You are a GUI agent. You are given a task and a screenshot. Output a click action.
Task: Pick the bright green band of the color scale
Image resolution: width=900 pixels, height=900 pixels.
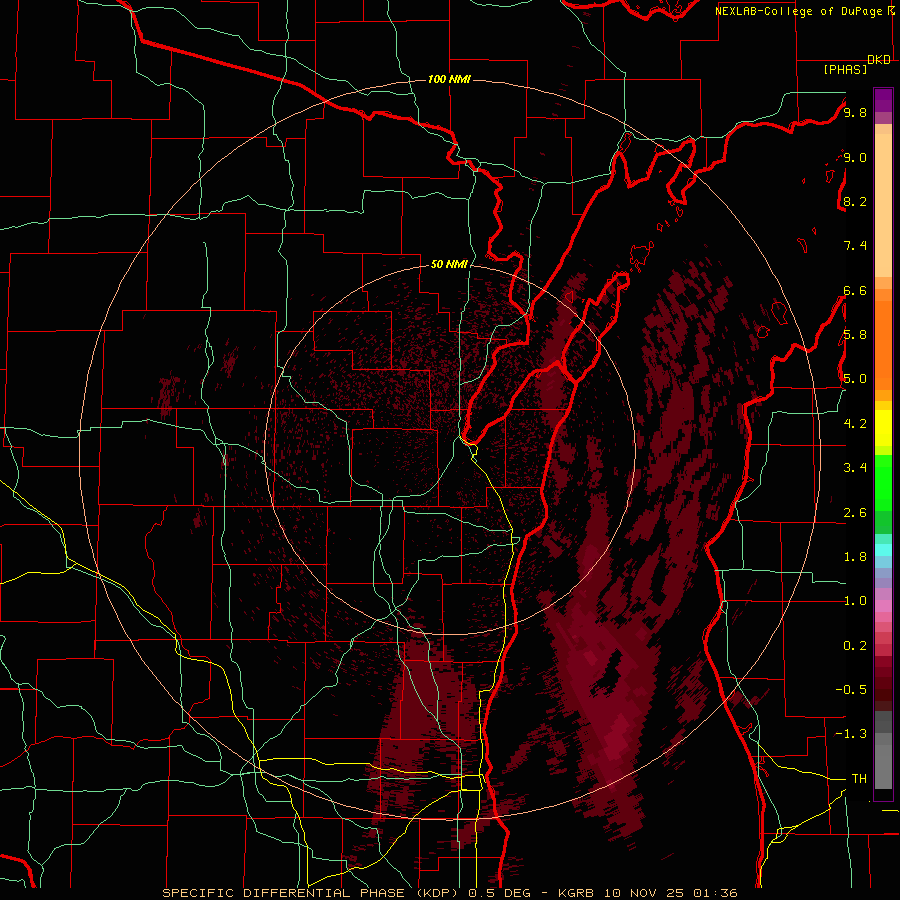[883, 482]
